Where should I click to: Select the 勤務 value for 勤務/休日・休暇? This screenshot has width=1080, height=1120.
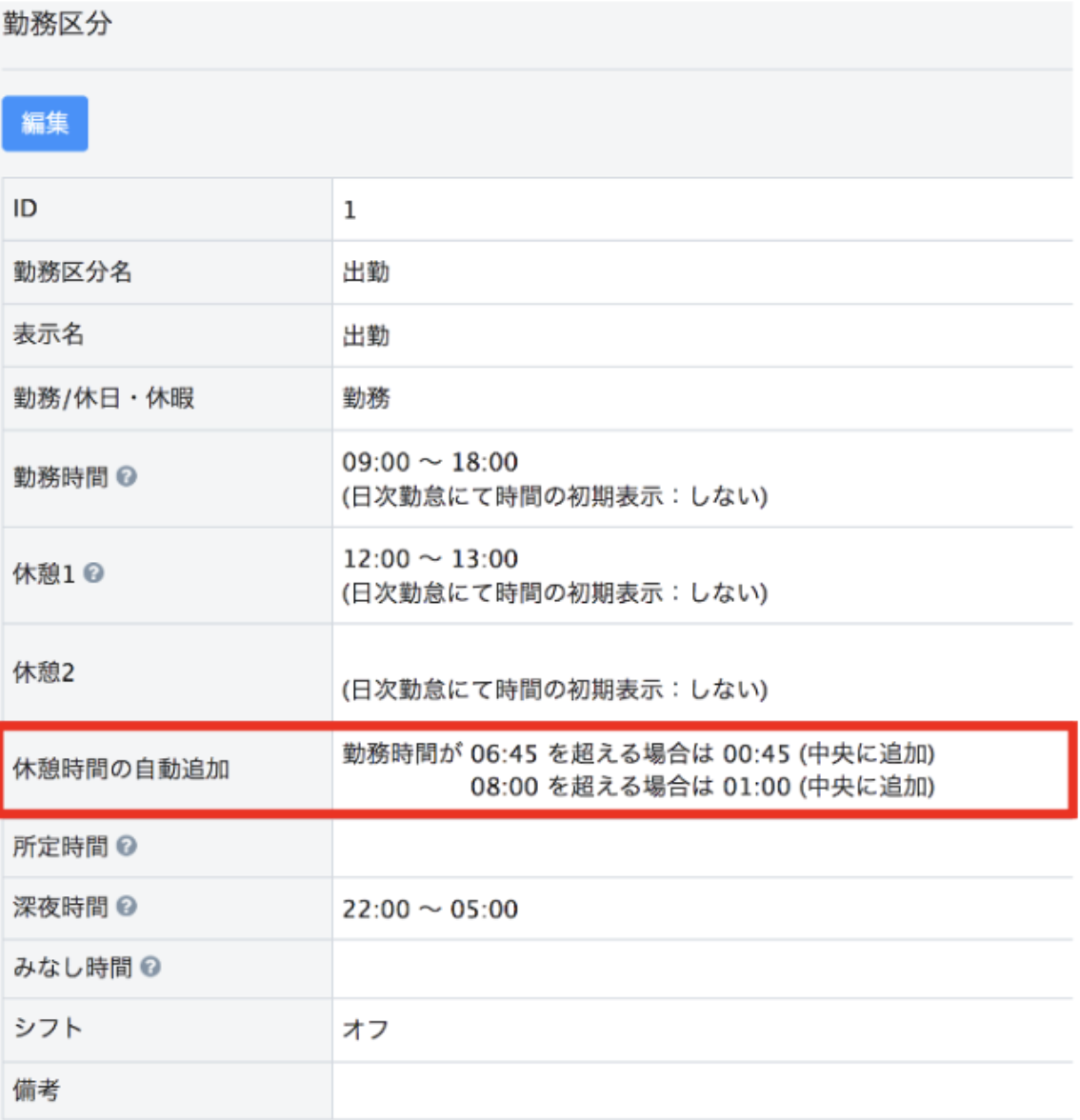(366, 398)
